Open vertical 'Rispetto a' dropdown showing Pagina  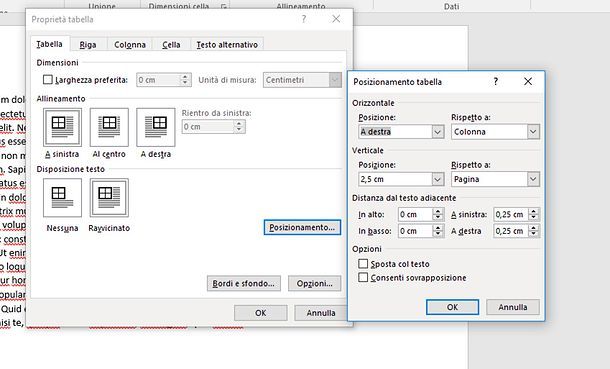point(533,179)
